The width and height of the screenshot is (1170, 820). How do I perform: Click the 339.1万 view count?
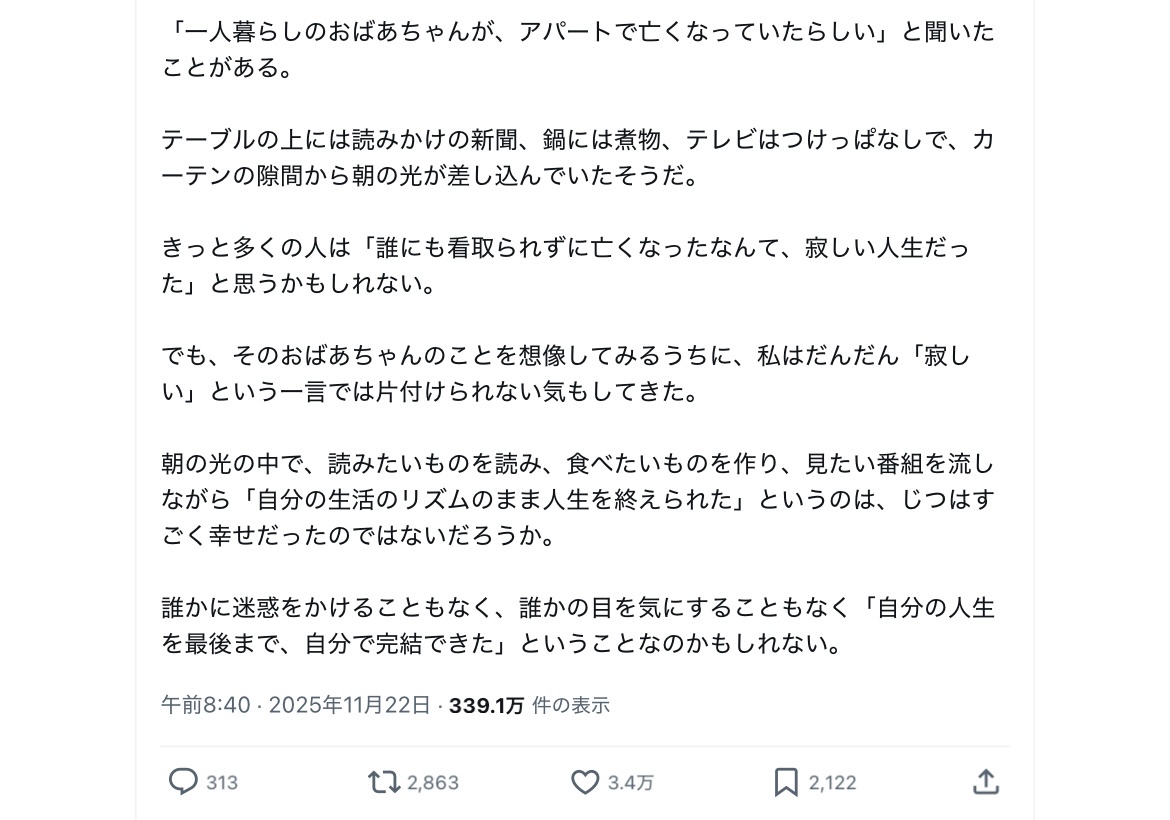[486, 705]
